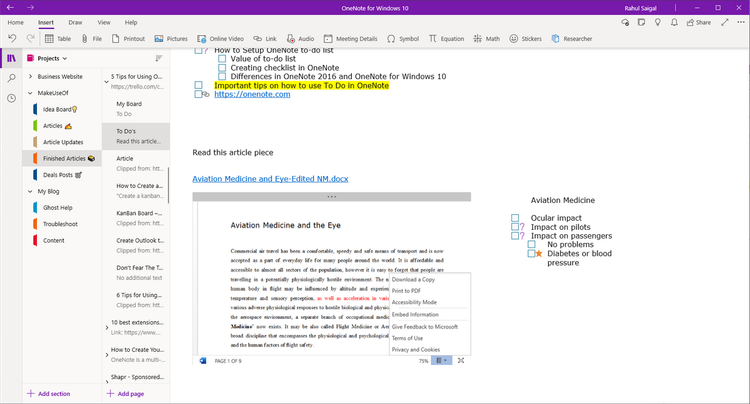Check 'Creating checklist in OneNote' box
The image size is (750, 404).
point(222,68)
